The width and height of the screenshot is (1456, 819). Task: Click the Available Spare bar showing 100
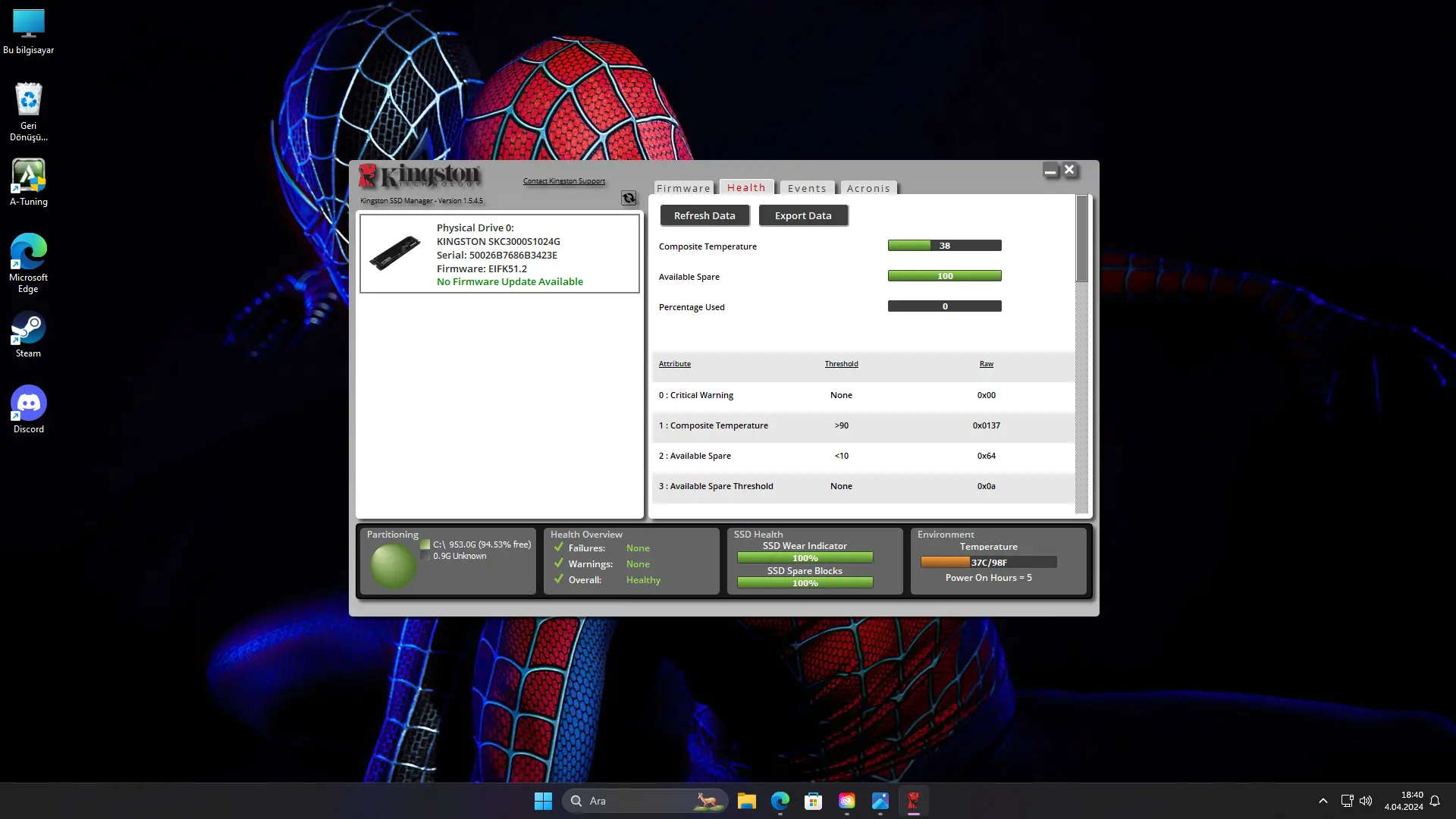(x=945, y=276)
